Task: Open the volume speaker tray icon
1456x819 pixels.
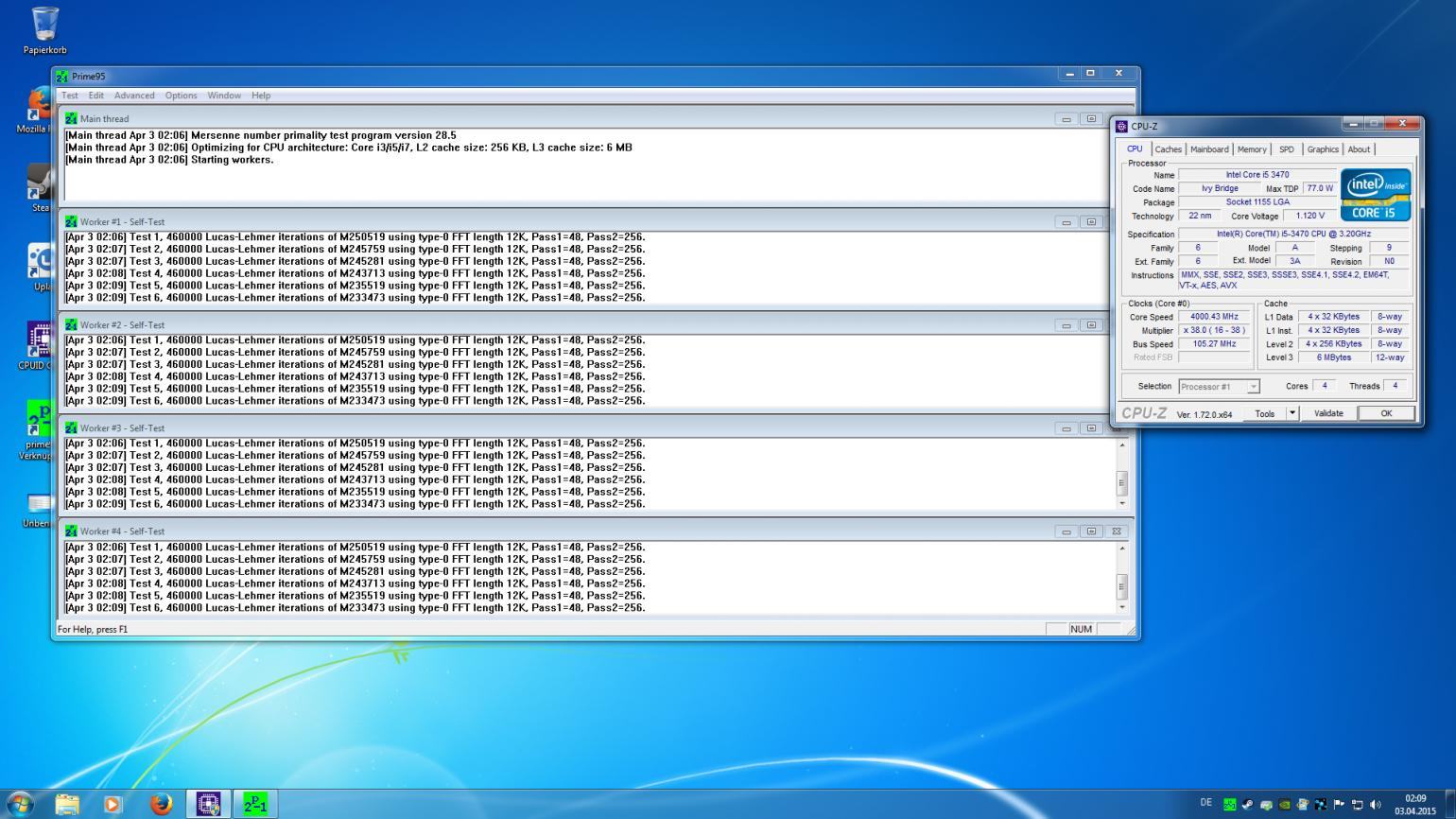Action: tap(1376, 804)
